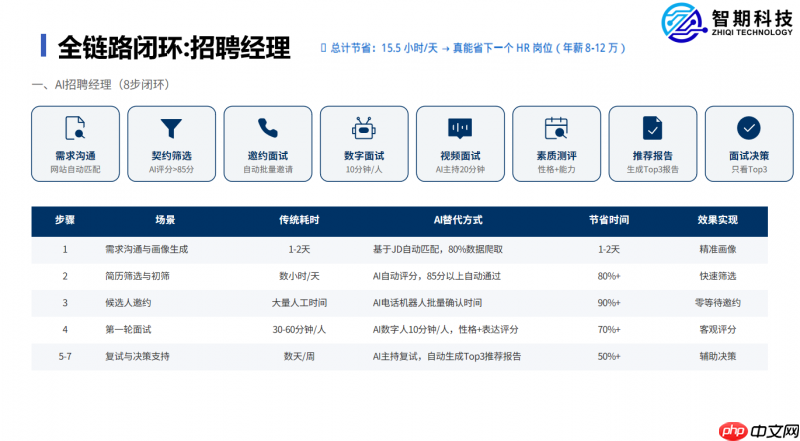The height and width of the screenshot is (441, 800).
Task: Click the 客观评分 cell
Action: click(x=718, y=330)
